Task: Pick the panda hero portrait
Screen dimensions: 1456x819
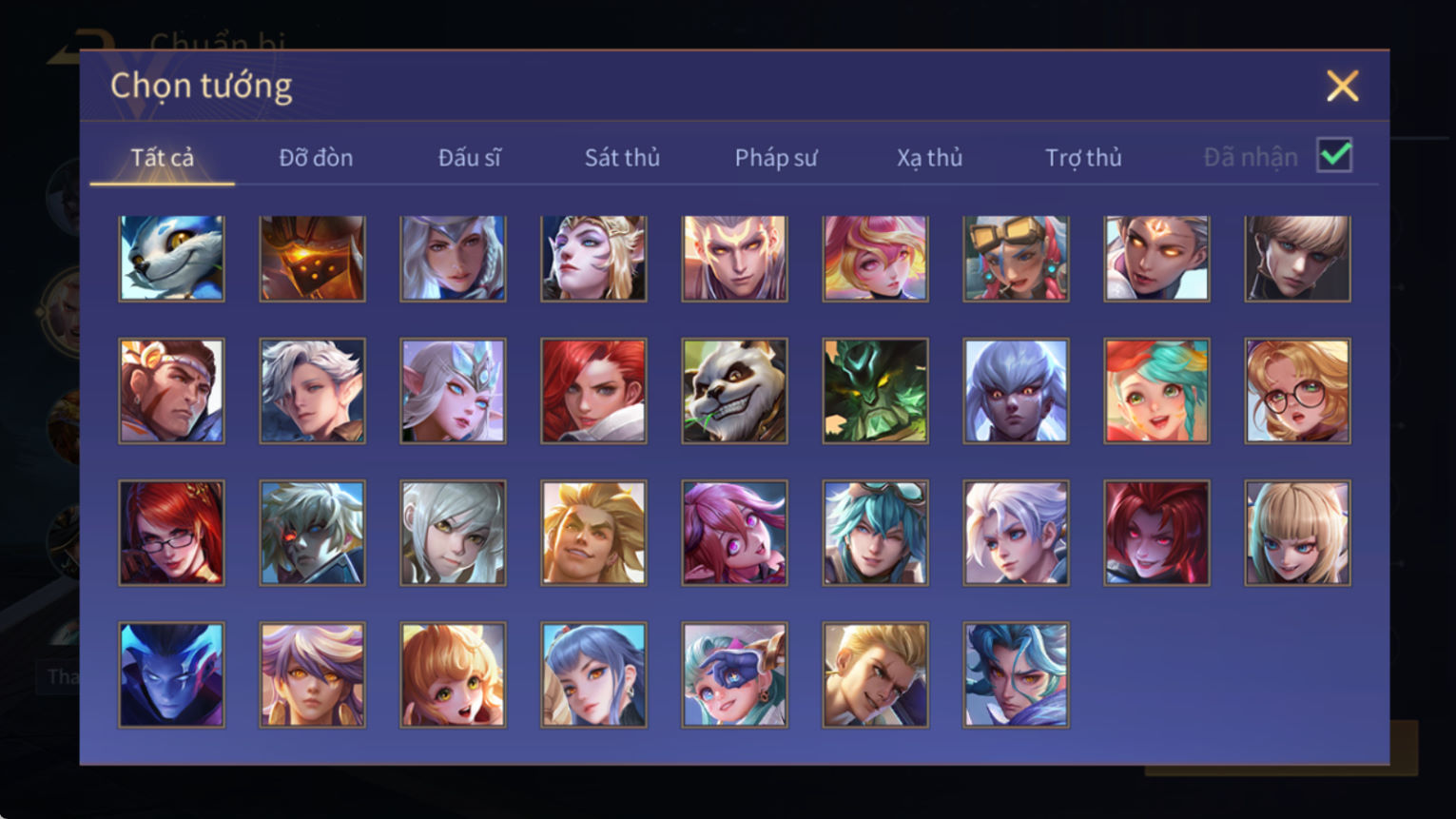Action: tap(734, 391)
